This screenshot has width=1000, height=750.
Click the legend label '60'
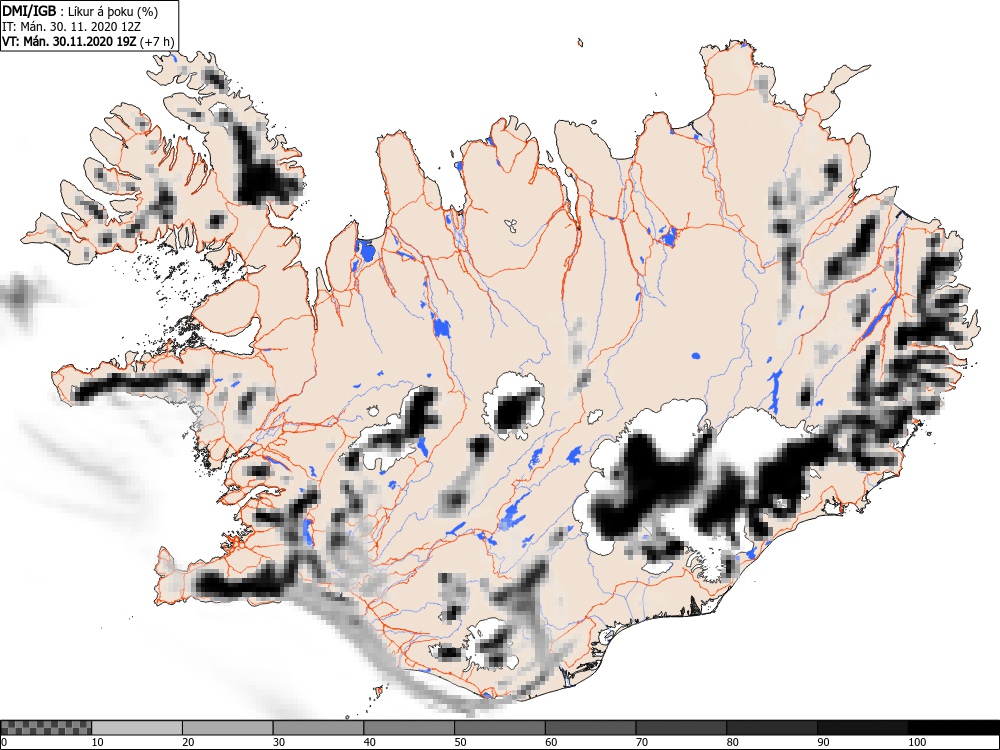click(551, 742)
